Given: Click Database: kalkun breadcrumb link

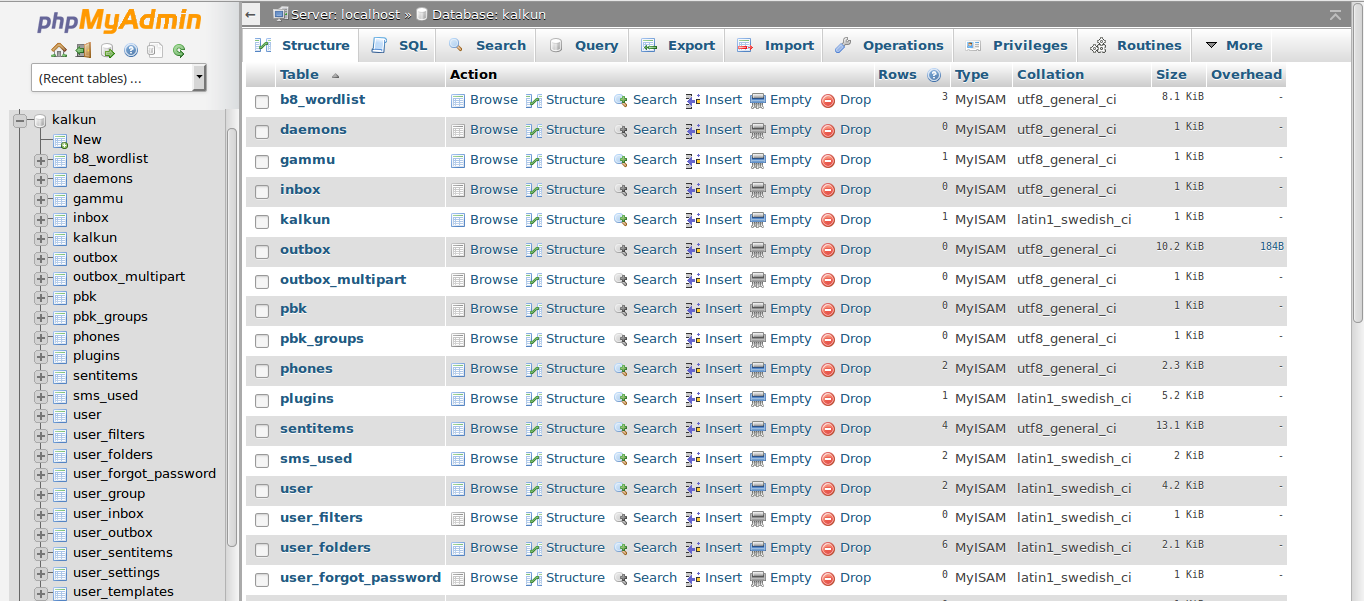Looking at the screenshot, I should click(x=488, y=14).
